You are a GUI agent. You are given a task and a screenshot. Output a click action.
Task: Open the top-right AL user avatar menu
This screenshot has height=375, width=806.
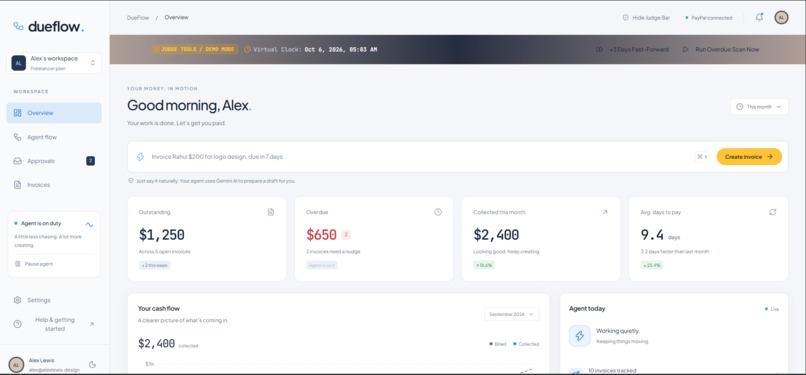click(781, 17)
